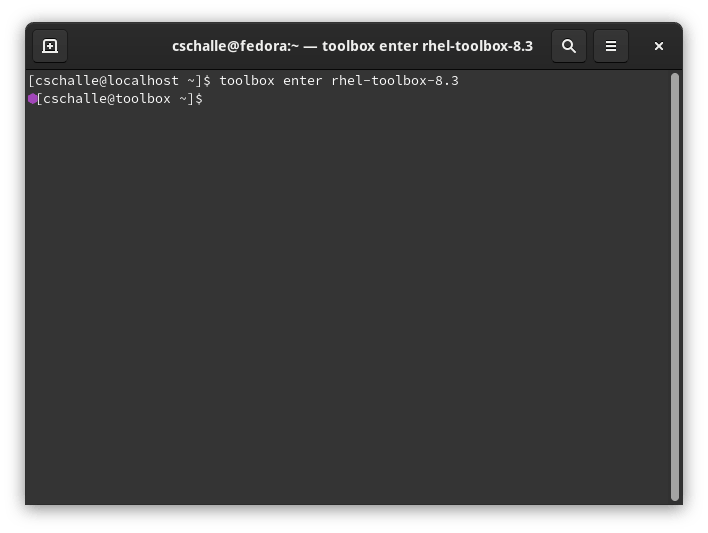The width and height of the screenshot is (708, 533).
Task: Click the word "toolbox" in the typed command
Action: tap(247, 80)
